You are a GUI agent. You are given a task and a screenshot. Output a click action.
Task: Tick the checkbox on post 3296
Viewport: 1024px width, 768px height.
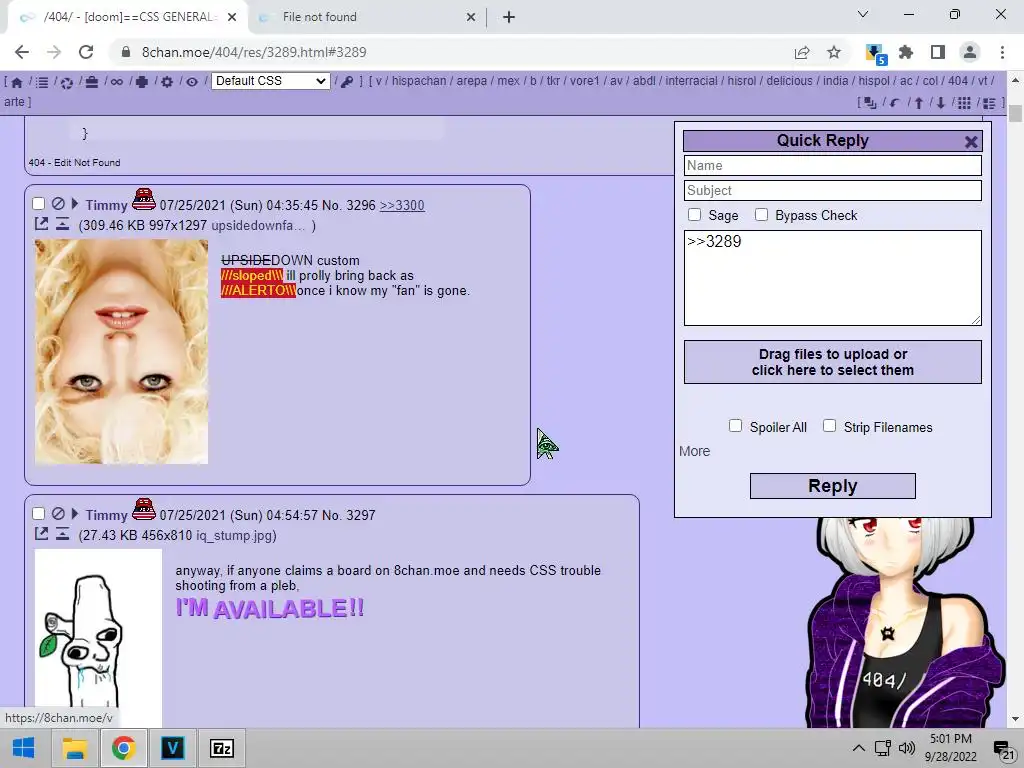(x=39, y=204)
